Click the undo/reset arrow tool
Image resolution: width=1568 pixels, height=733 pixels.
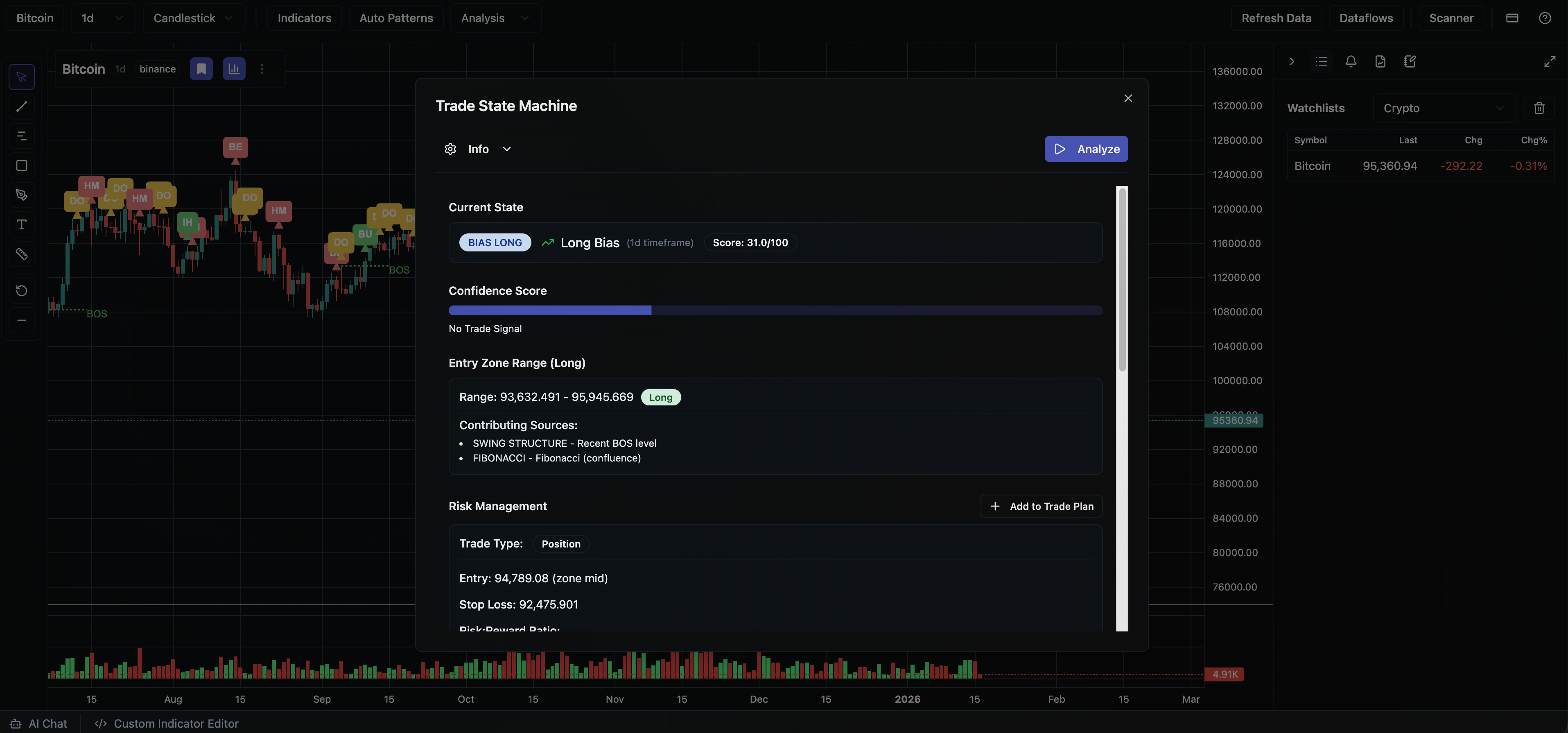(x=21, y=290)
